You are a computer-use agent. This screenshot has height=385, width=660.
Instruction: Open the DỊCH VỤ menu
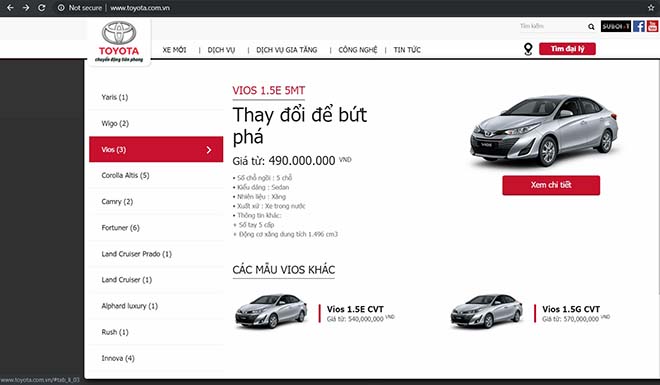pos(221,50)
